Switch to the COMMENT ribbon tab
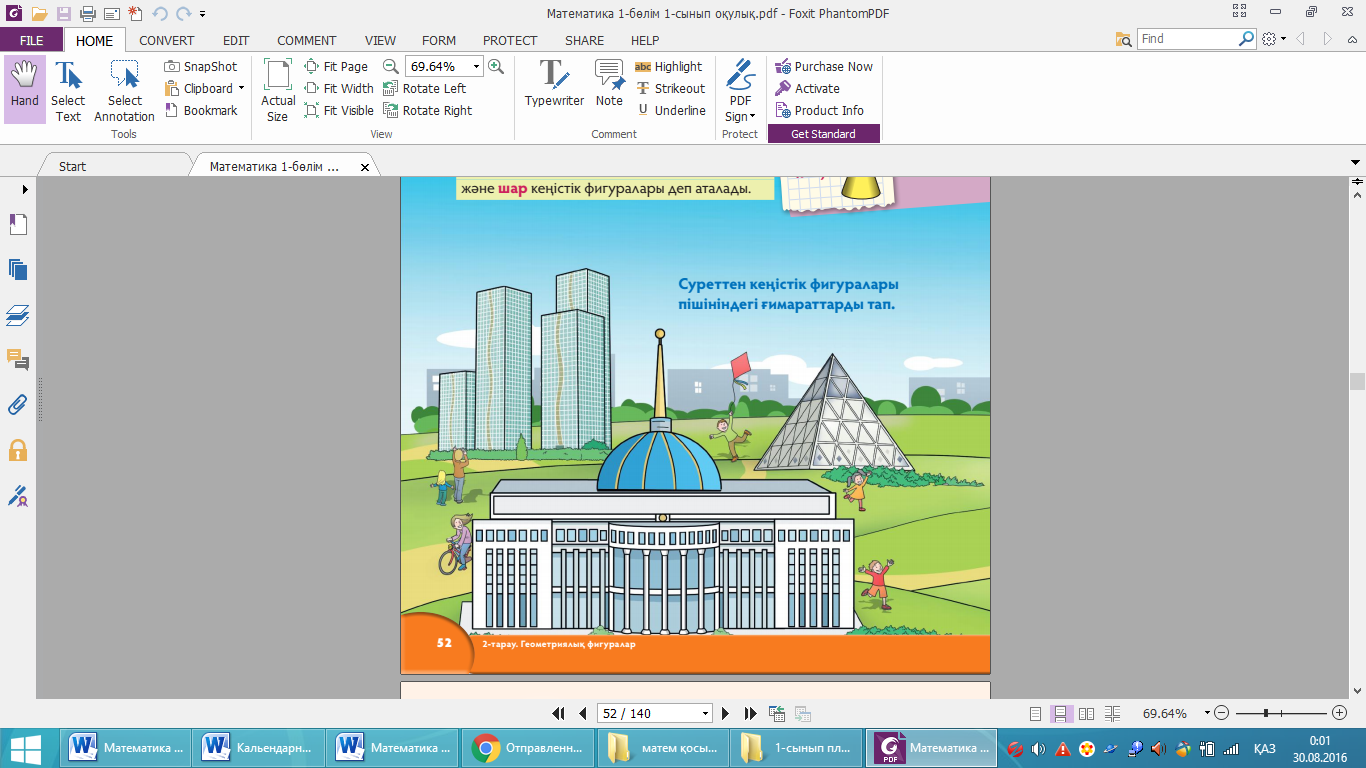The height and width of the screenshot is (768, 1366). tap(306, 41)
